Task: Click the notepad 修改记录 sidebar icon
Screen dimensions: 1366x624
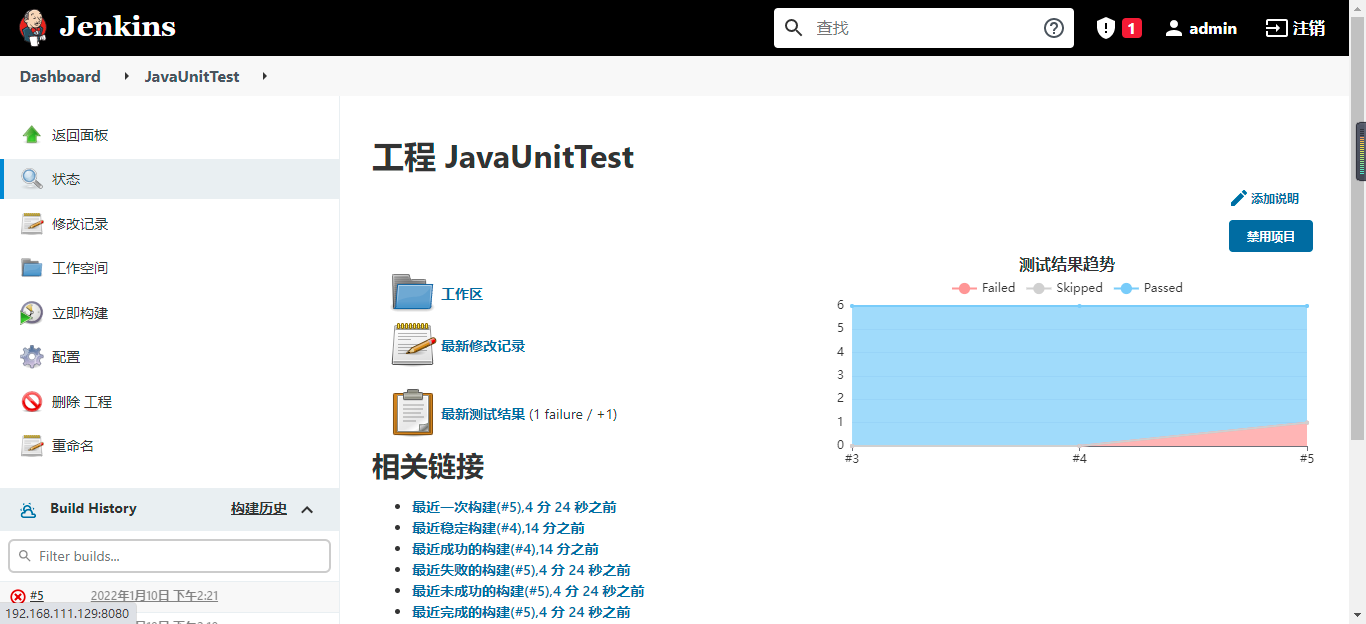Action: tap(32, 224)
